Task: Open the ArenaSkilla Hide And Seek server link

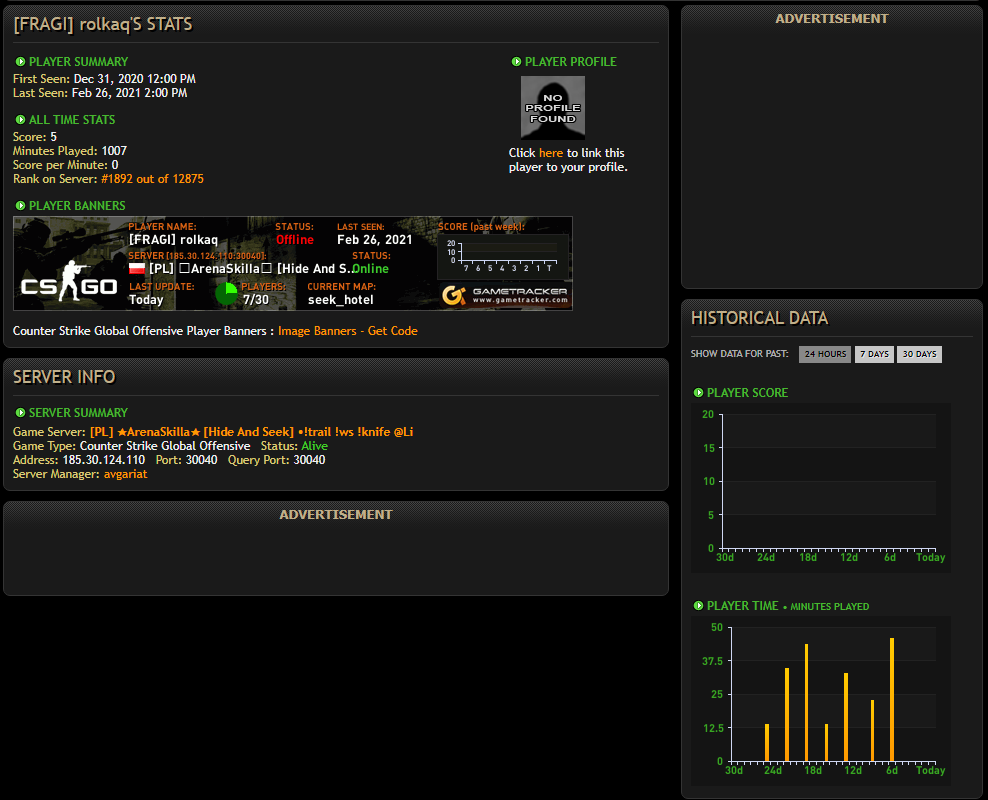Action: 251,432
